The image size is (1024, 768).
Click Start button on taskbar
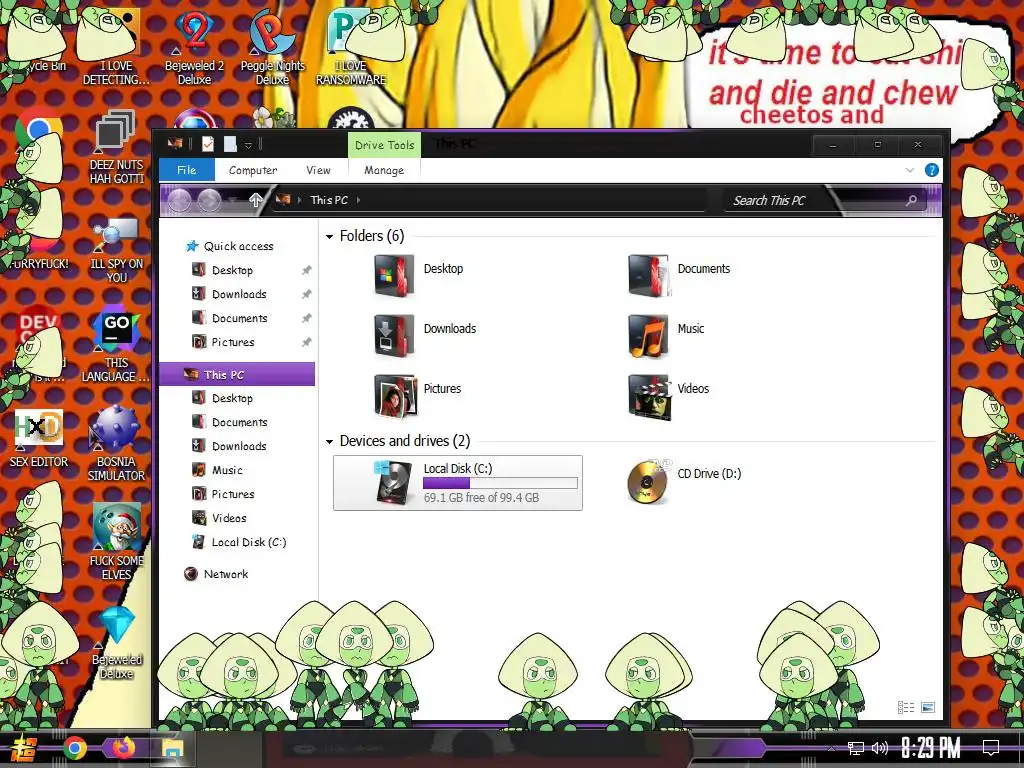[24, 748]
